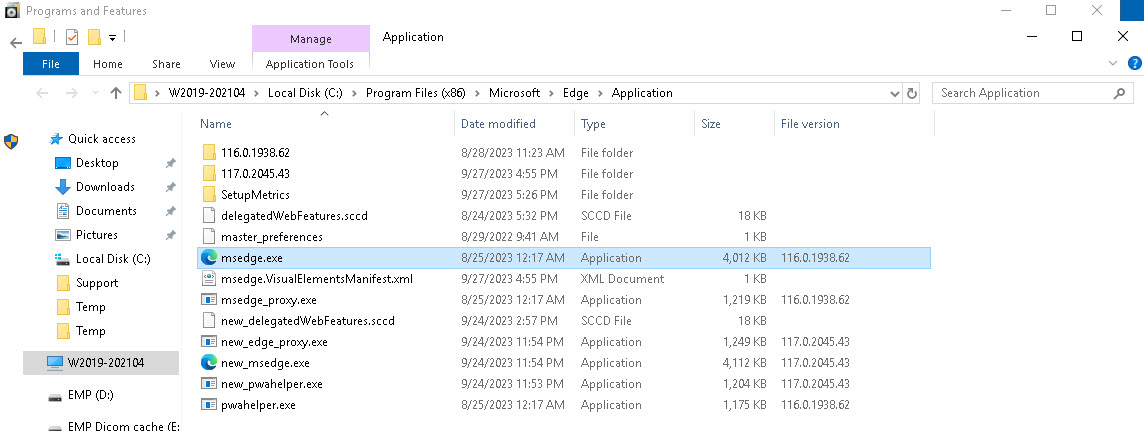Open the Share ribbon tab
This screenshot has width=1144, height=431.
pos(166,64)
